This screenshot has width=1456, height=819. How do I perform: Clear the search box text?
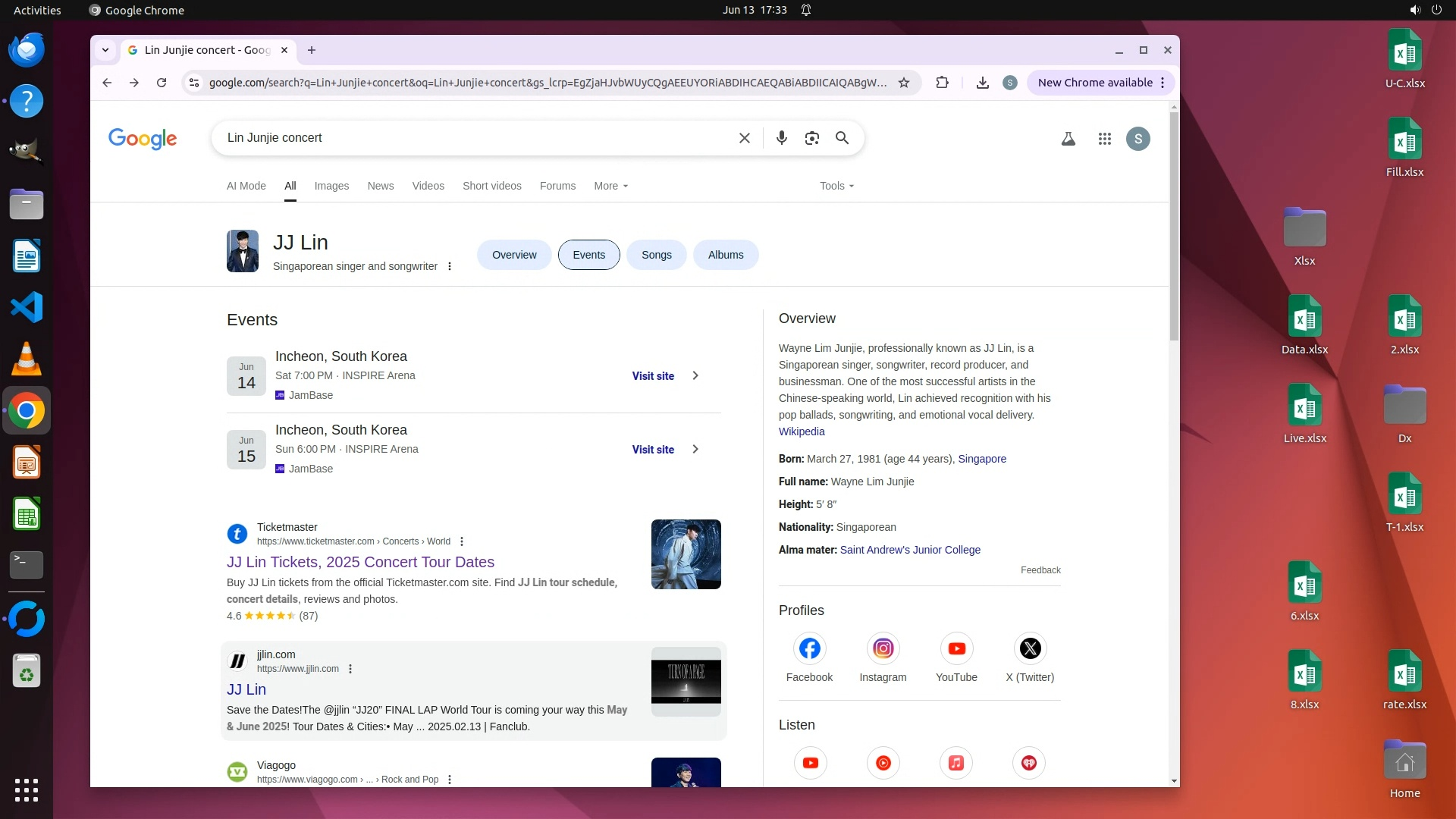tap(744, 138)
